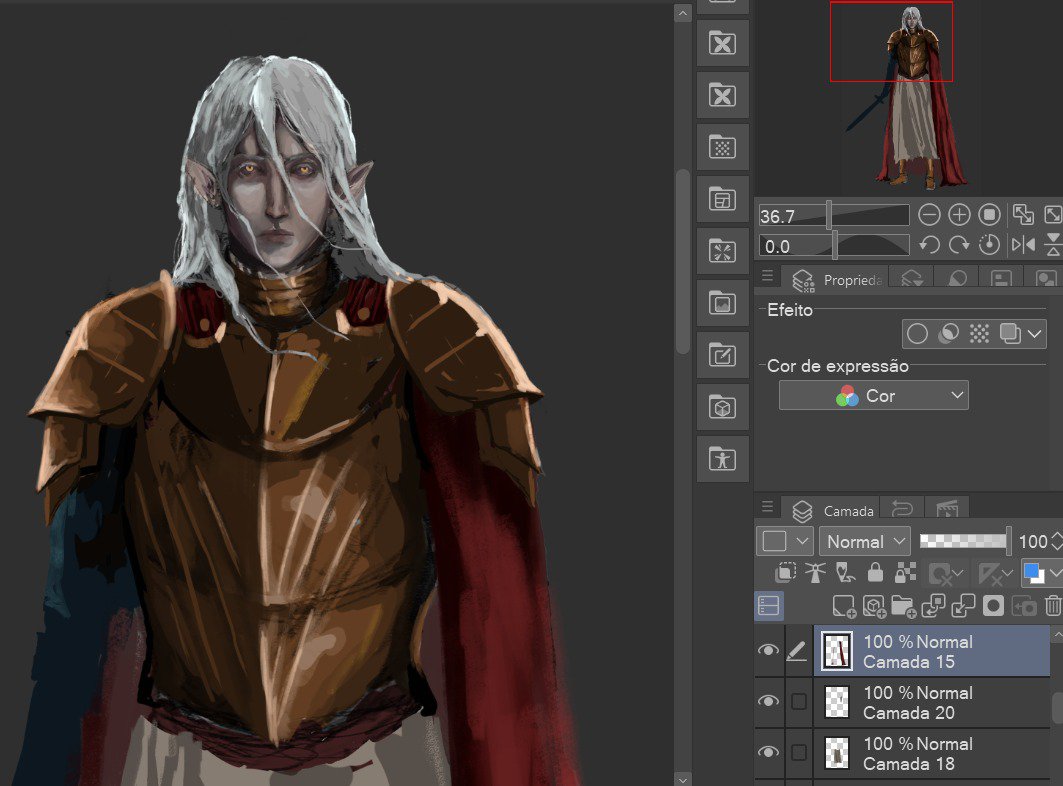The width and height of the screenshot is (1063, 786).
Task: Open the palette color dropdown
Action: point(784,541)
